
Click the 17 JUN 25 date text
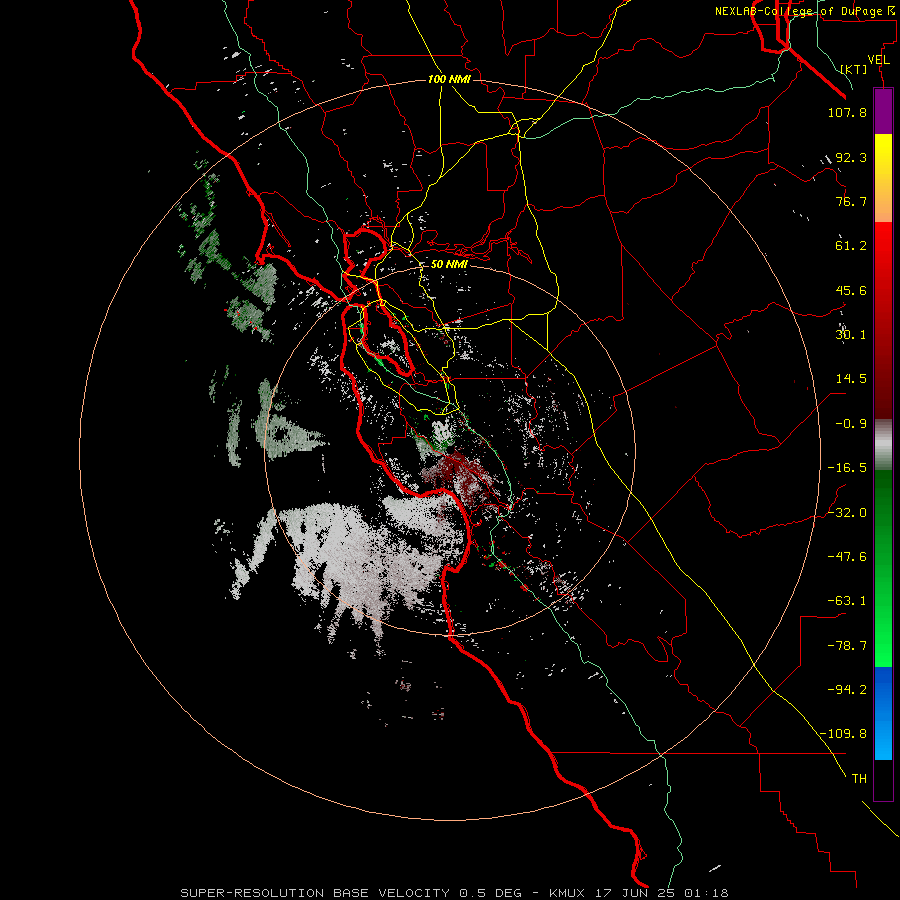pyautogui.click(x=636, y=893)
